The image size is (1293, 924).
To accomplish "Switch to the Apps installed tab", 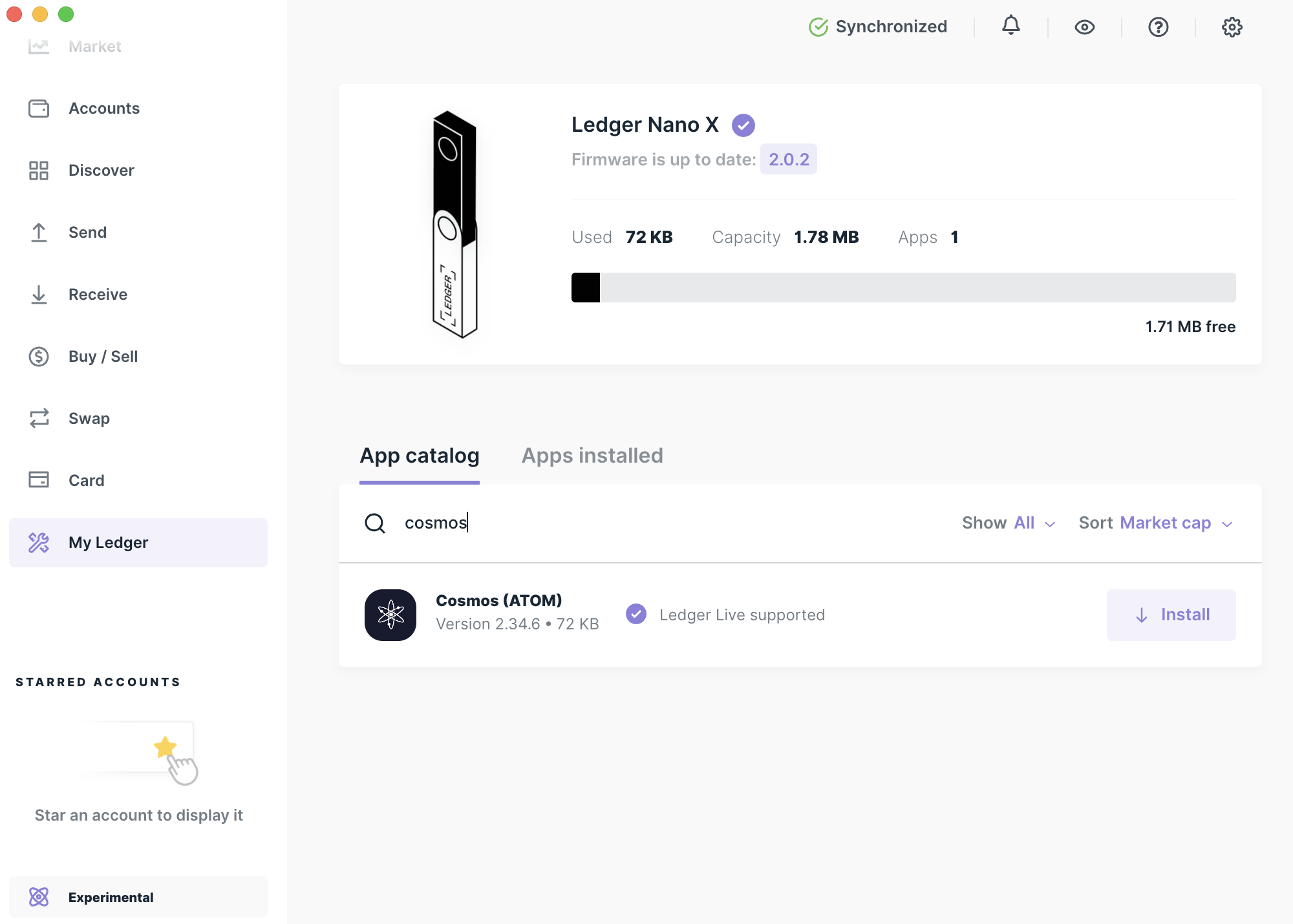I will click(x=592, y=456).
